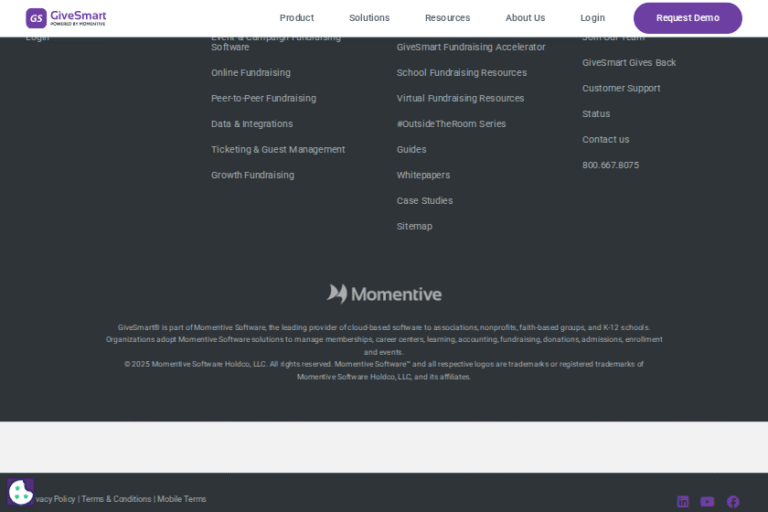The width and height of the screenshot is (768, 512).
Task: Click the Customer Support link
Action: pyautogui.click(x=621, y=89)
